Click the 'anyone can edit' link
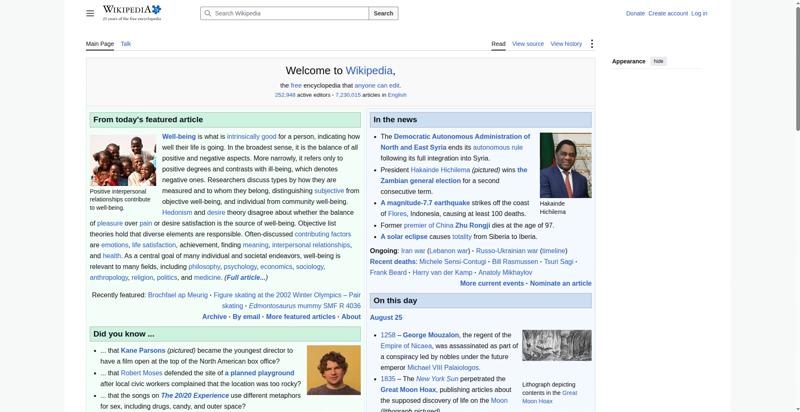Screen dimensions: 800x412 click(377, 86)
